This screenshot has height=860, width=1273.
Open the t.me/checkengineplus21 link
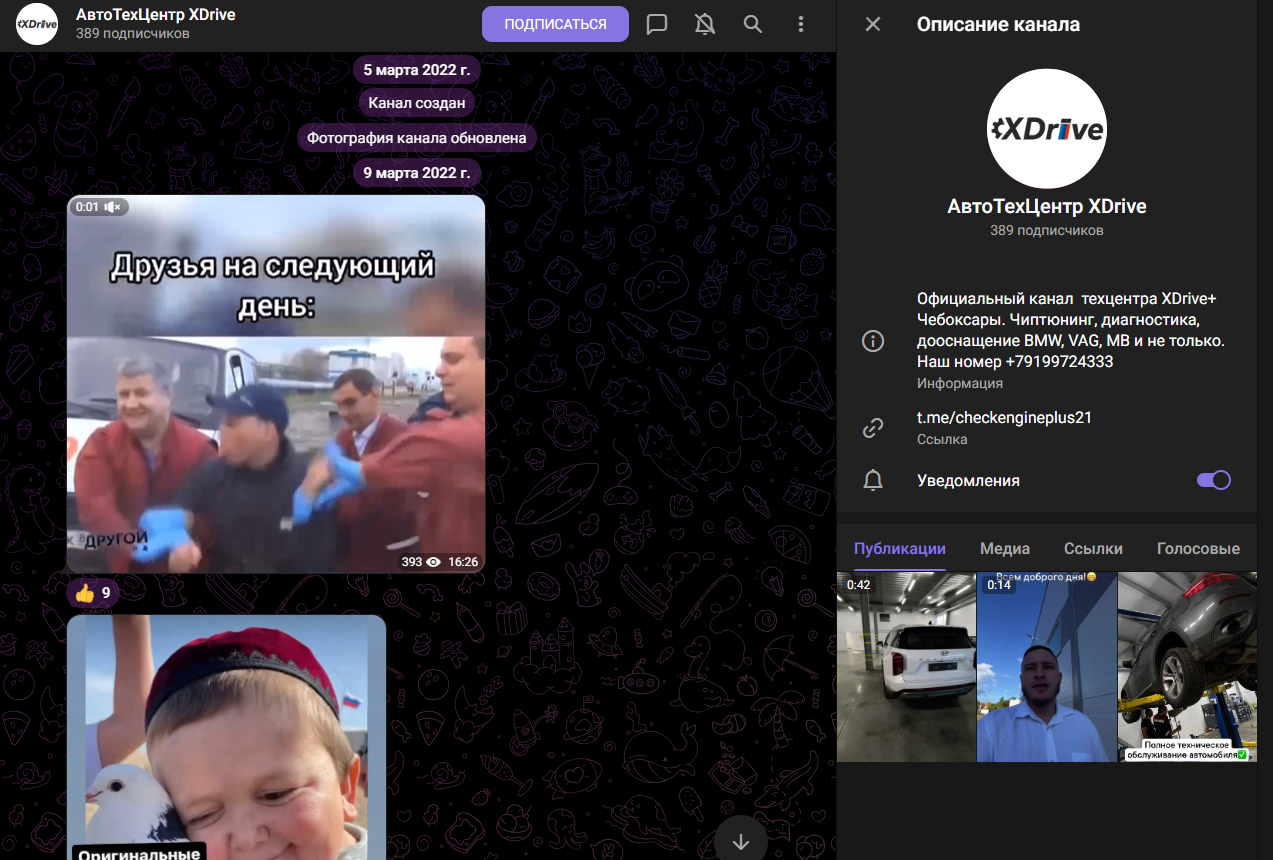tap(1004, 418)
